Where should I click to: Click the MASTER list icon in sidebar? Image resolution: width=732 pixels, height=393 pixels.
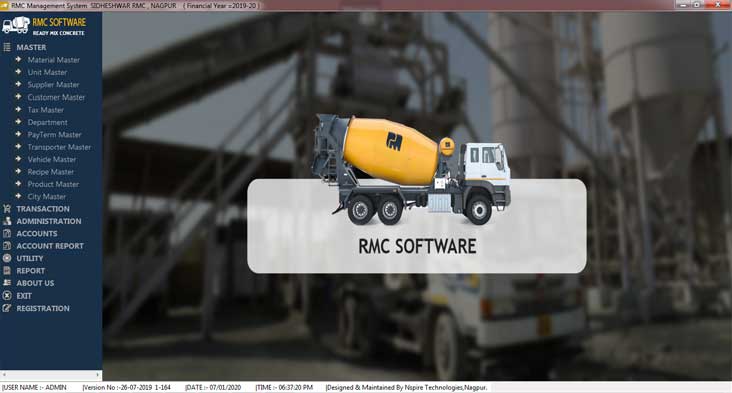(7, 47)
